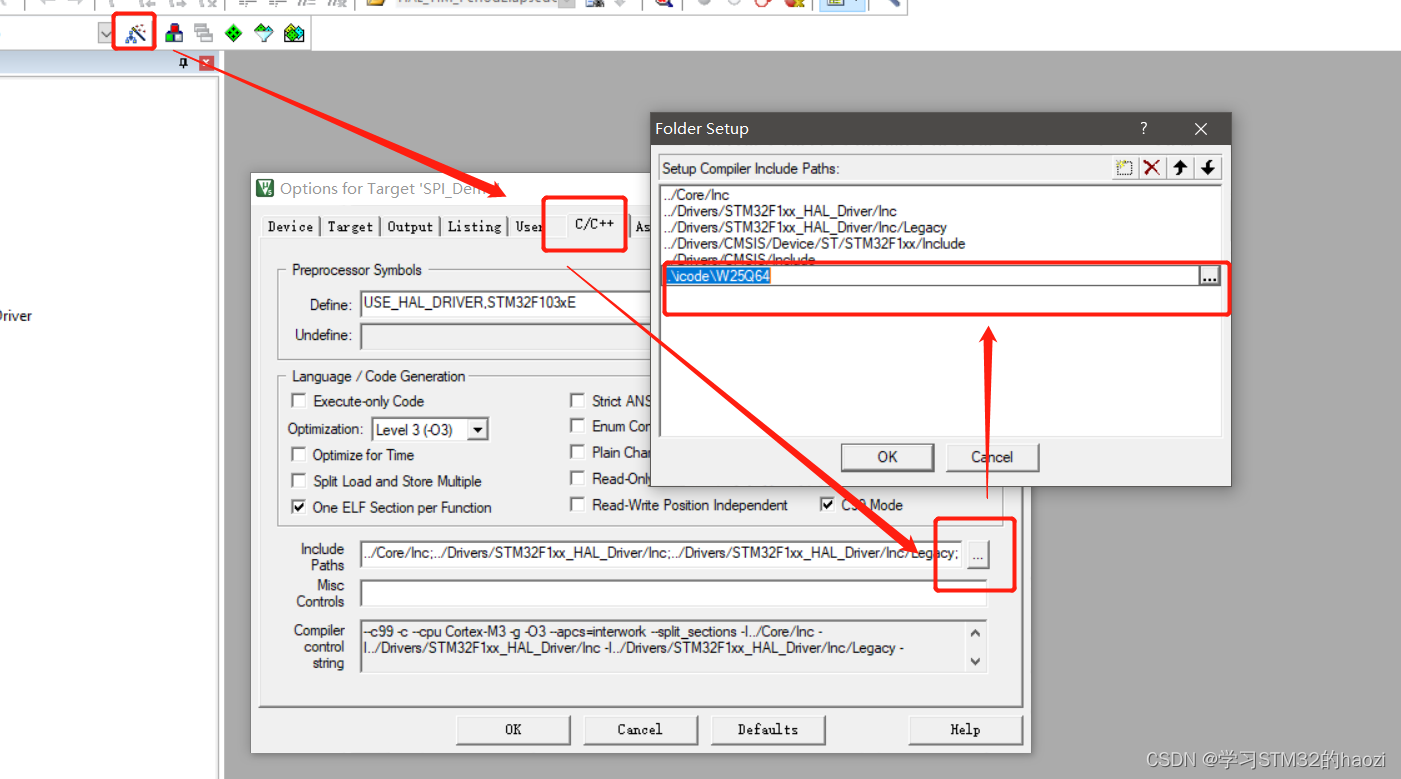Click the Undefine input field
The width and height of the screenshot is (1401, 779).
pyautogui.click(x=506, y=335)
